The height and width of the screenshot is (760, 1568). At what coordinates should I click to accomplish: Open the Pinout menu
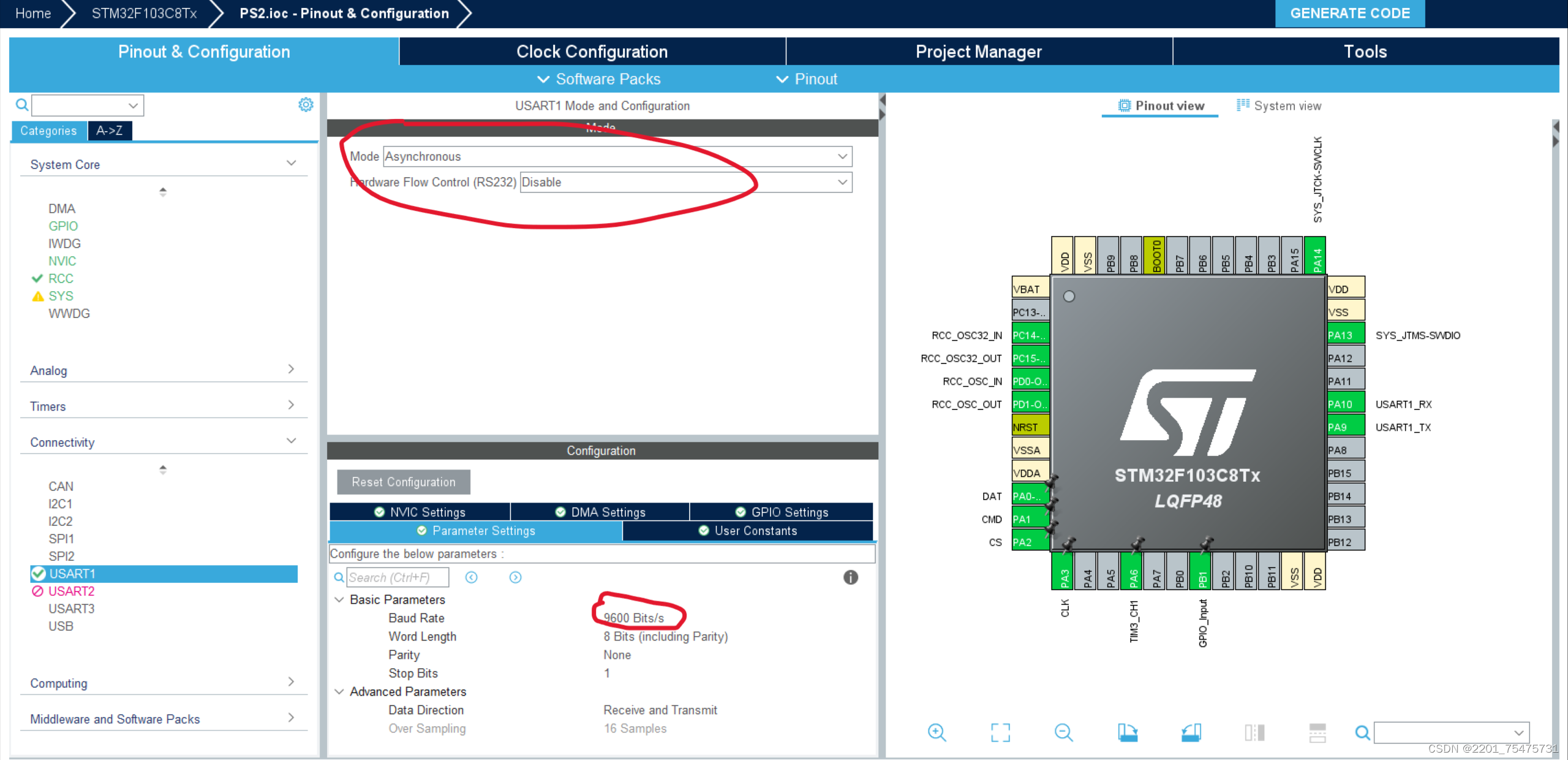807,79
